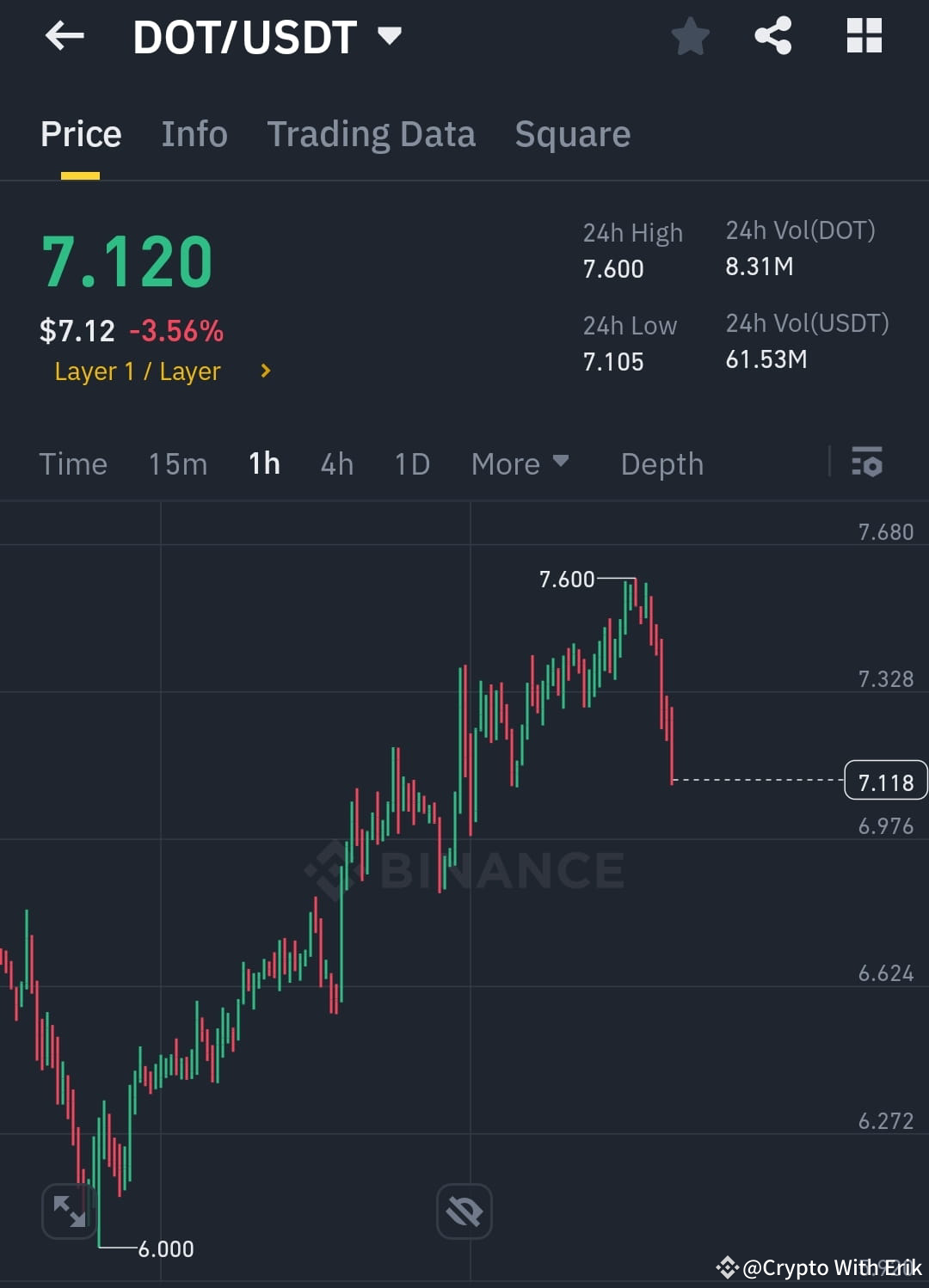Share the DOT/USDT chart
The width and height of the screenshot is (929, 1288).
tap(773, 36)
